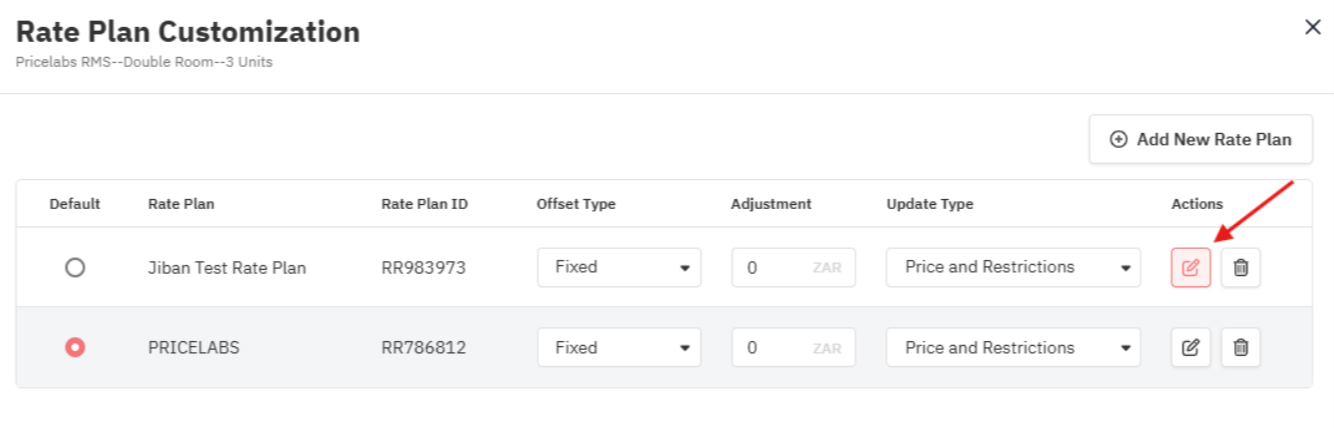Image resolution: width=1334 pixels, height=428 pixels.
Task: Close the Rate Plan Customization dialog
Action: tap(1312, 28)
